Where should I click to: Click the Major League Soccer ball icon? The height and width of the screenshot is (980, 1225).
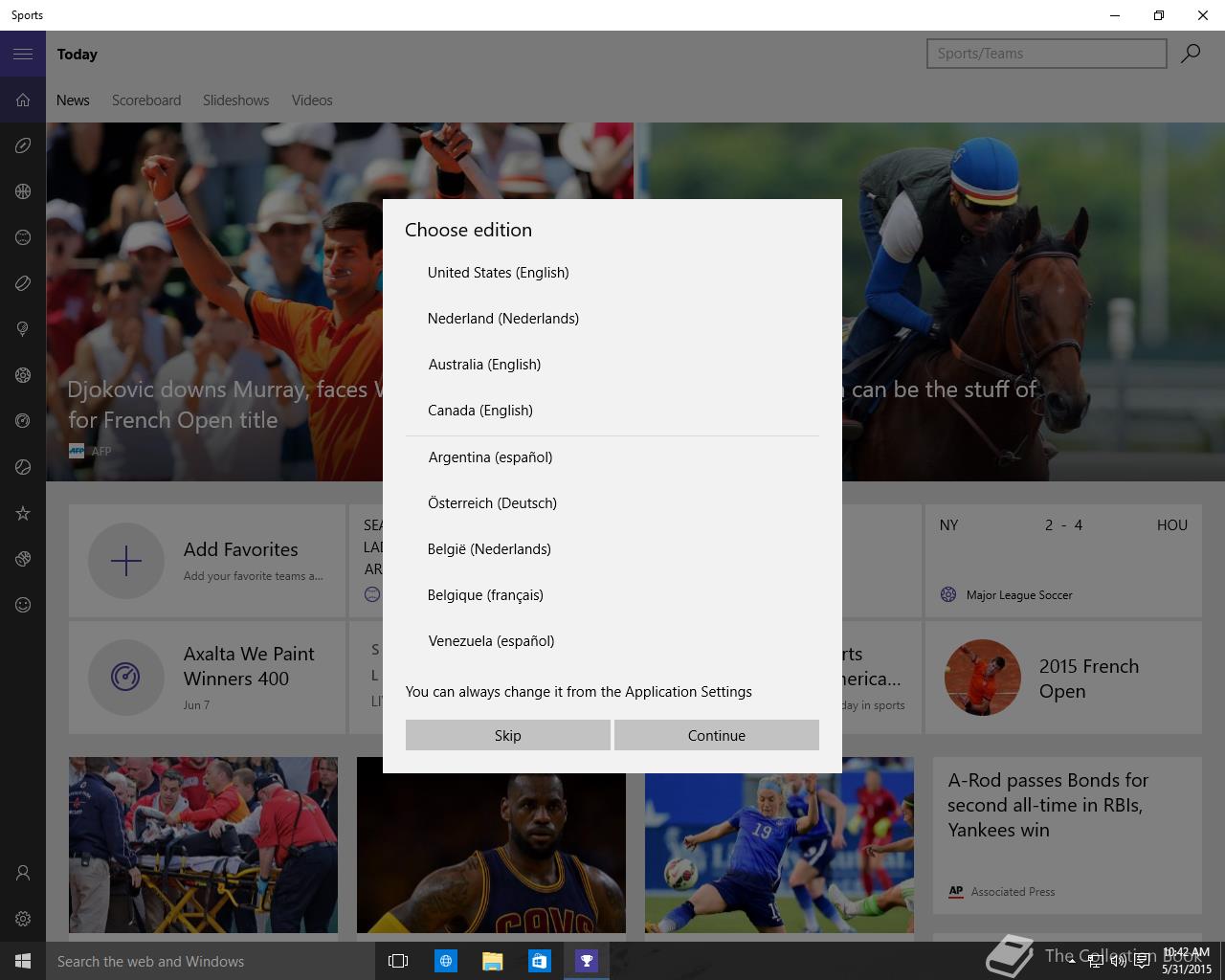tap(948, 594)
